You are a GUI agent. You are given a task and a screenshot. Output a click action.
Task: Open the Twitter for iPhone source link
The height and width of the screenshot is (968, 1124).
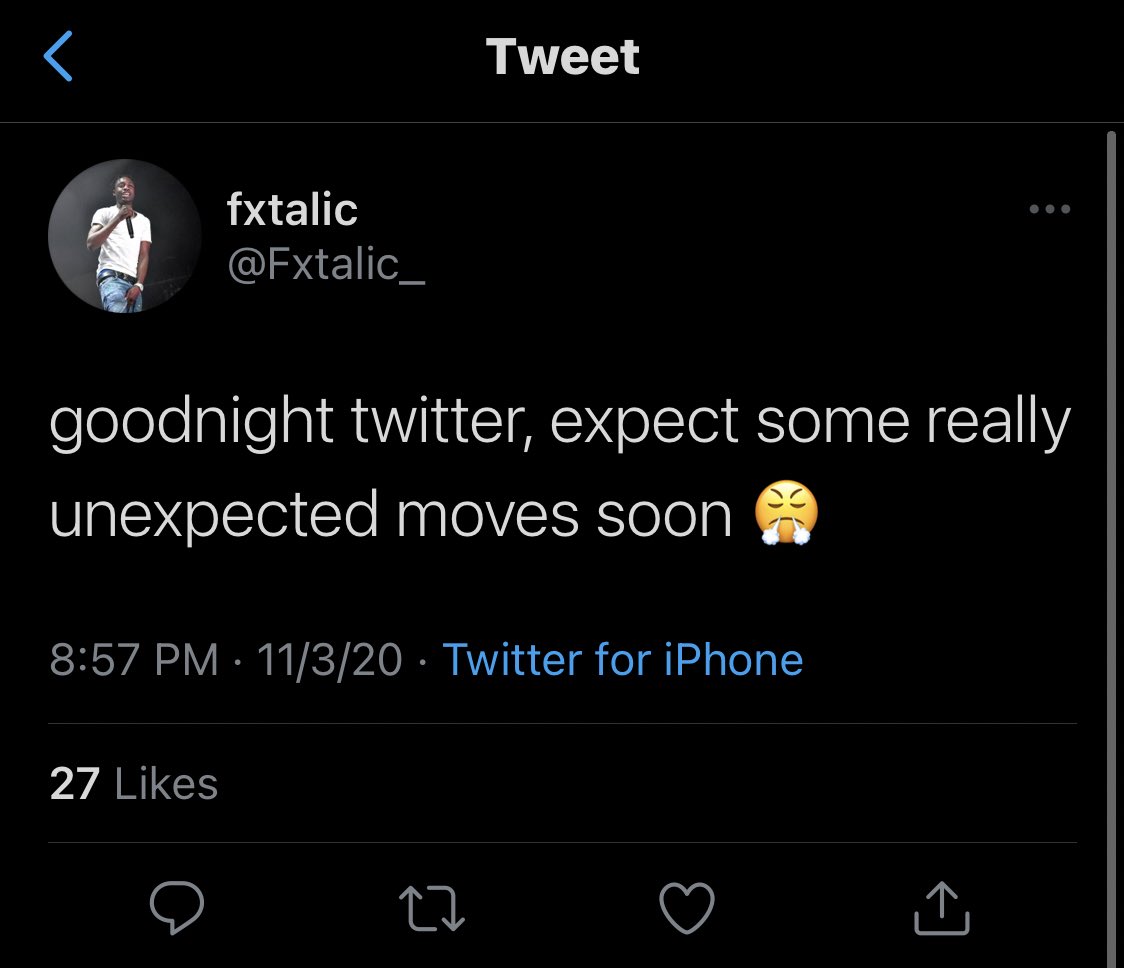[622, 660]
